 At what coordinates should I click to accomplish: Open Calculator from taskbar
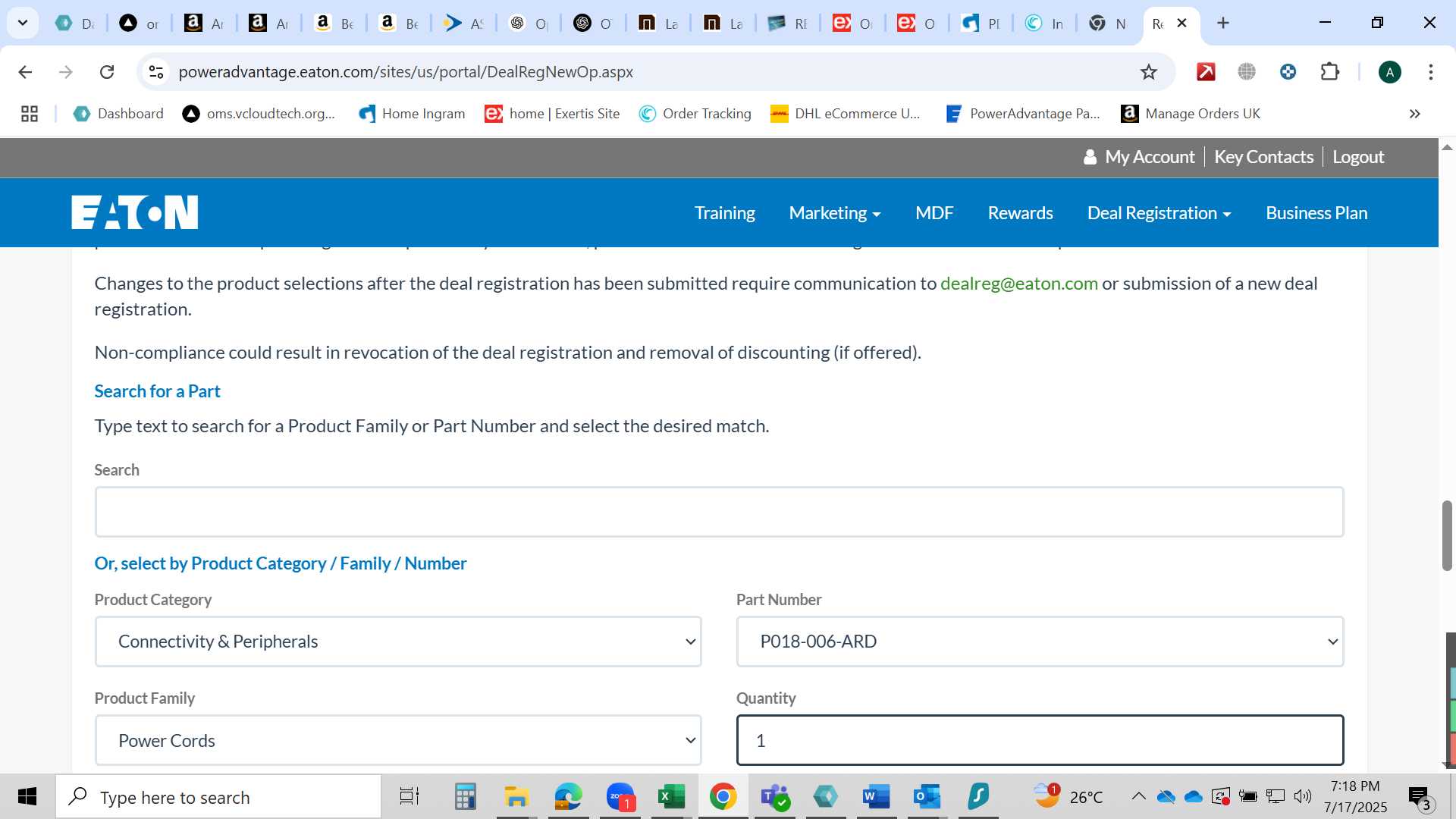pos(465,797)
